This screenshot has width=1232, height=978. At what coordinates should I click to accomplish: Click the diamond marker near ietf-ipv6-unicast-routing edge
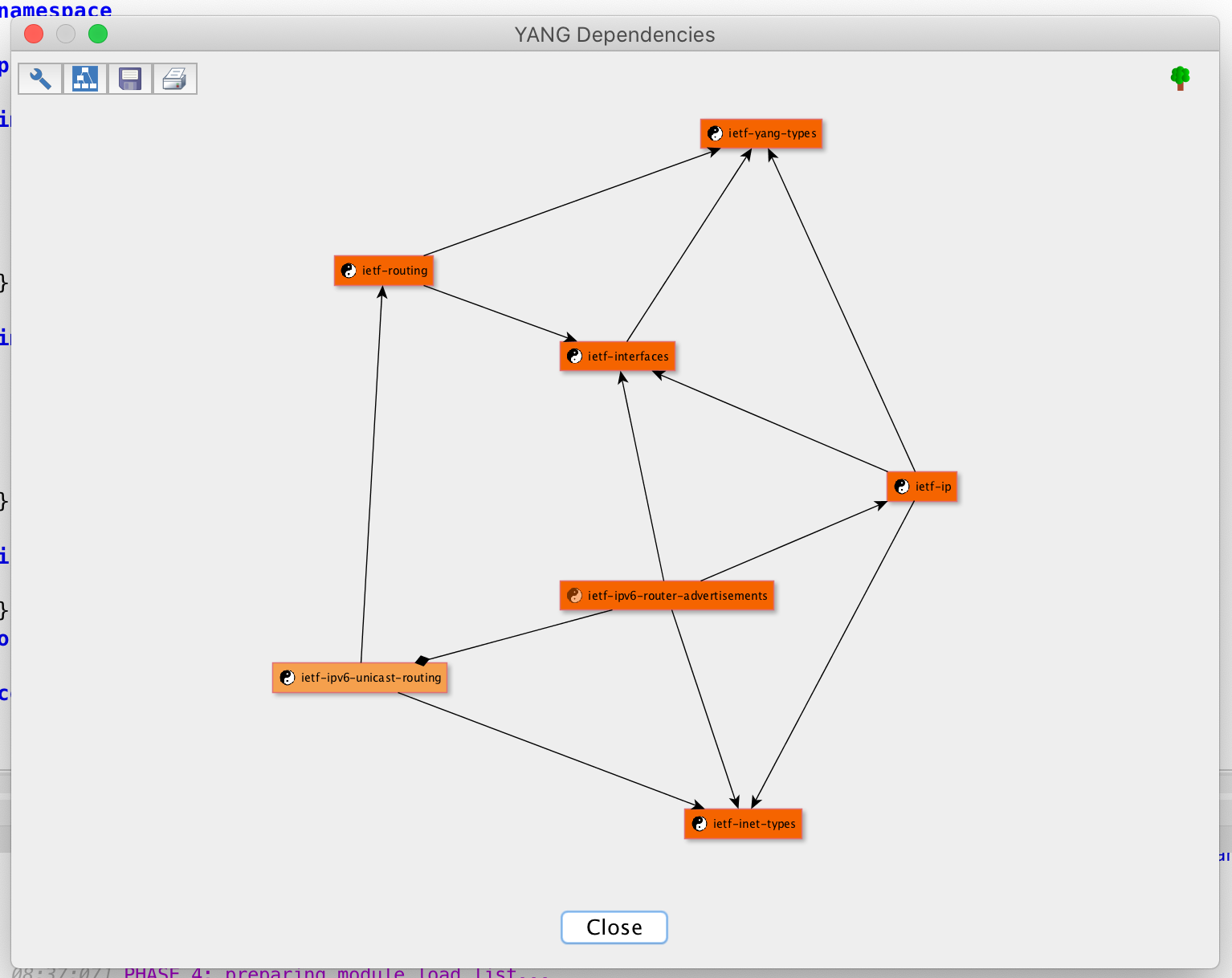(422, 661)
